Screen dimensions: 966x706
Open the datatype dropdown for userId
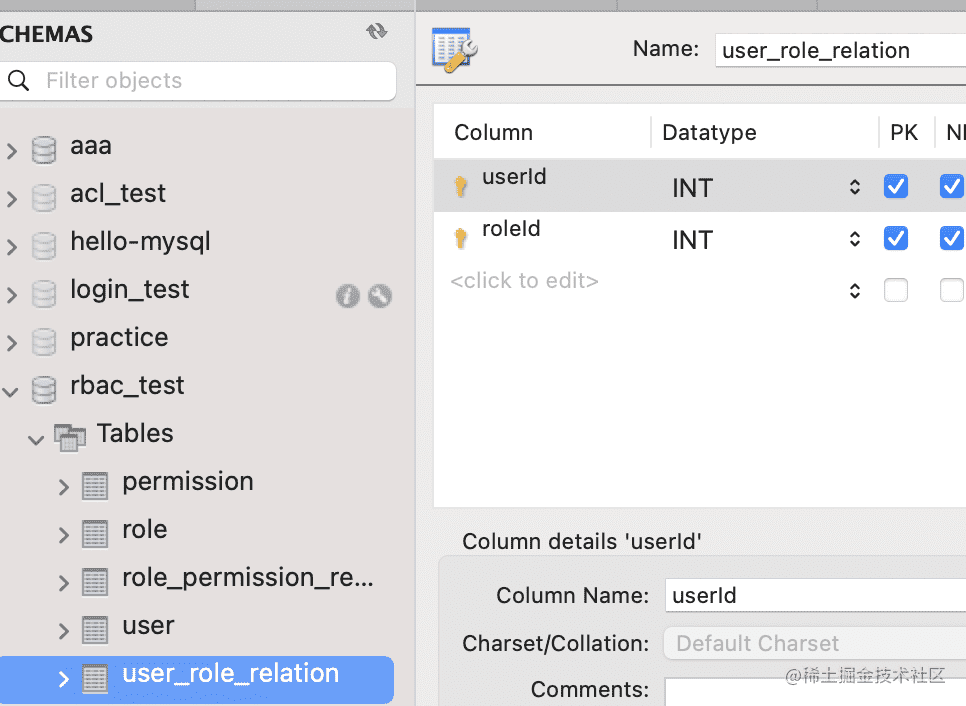(855, 187)
